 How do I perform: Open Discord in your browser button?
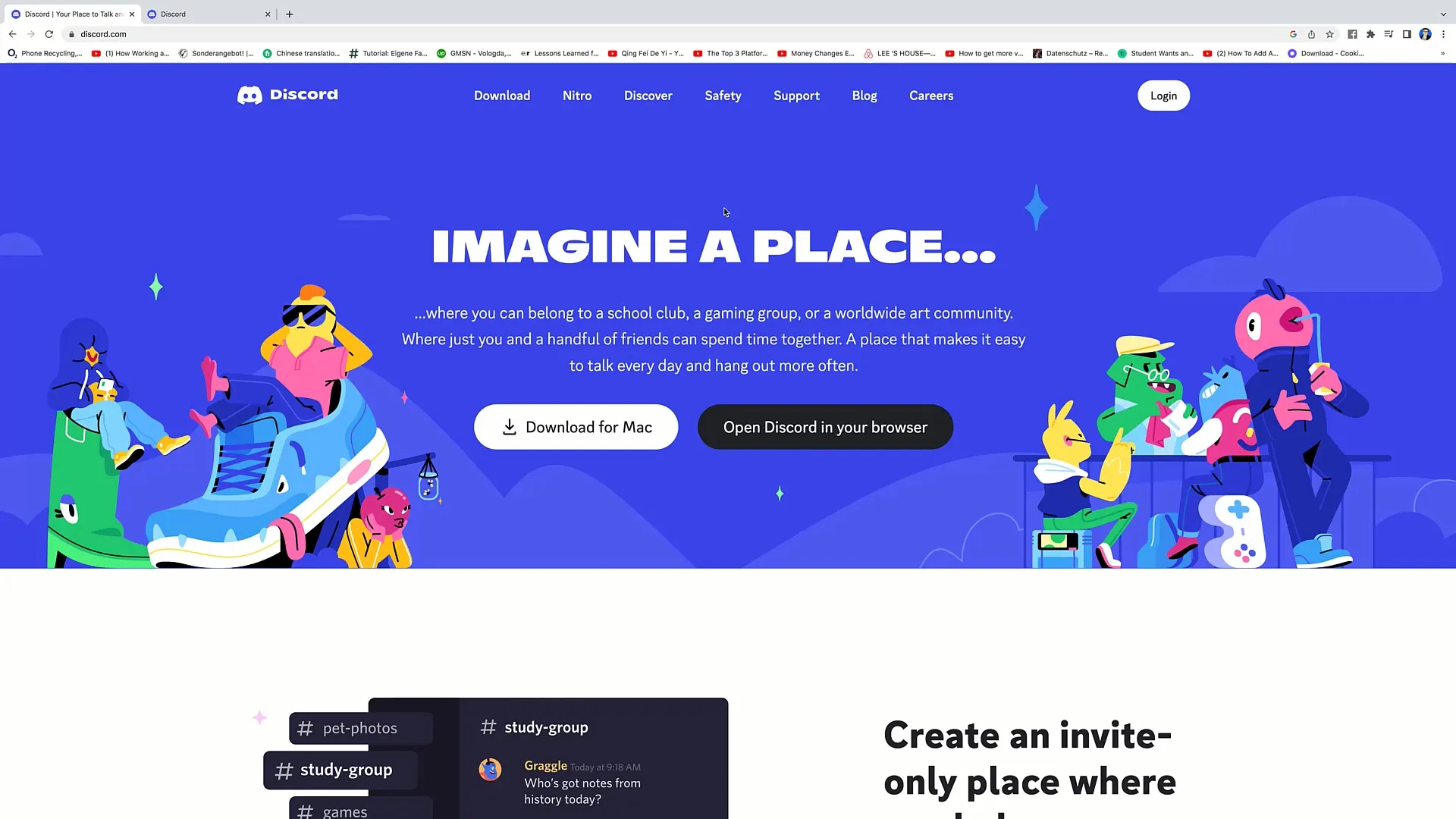(825, 427)
